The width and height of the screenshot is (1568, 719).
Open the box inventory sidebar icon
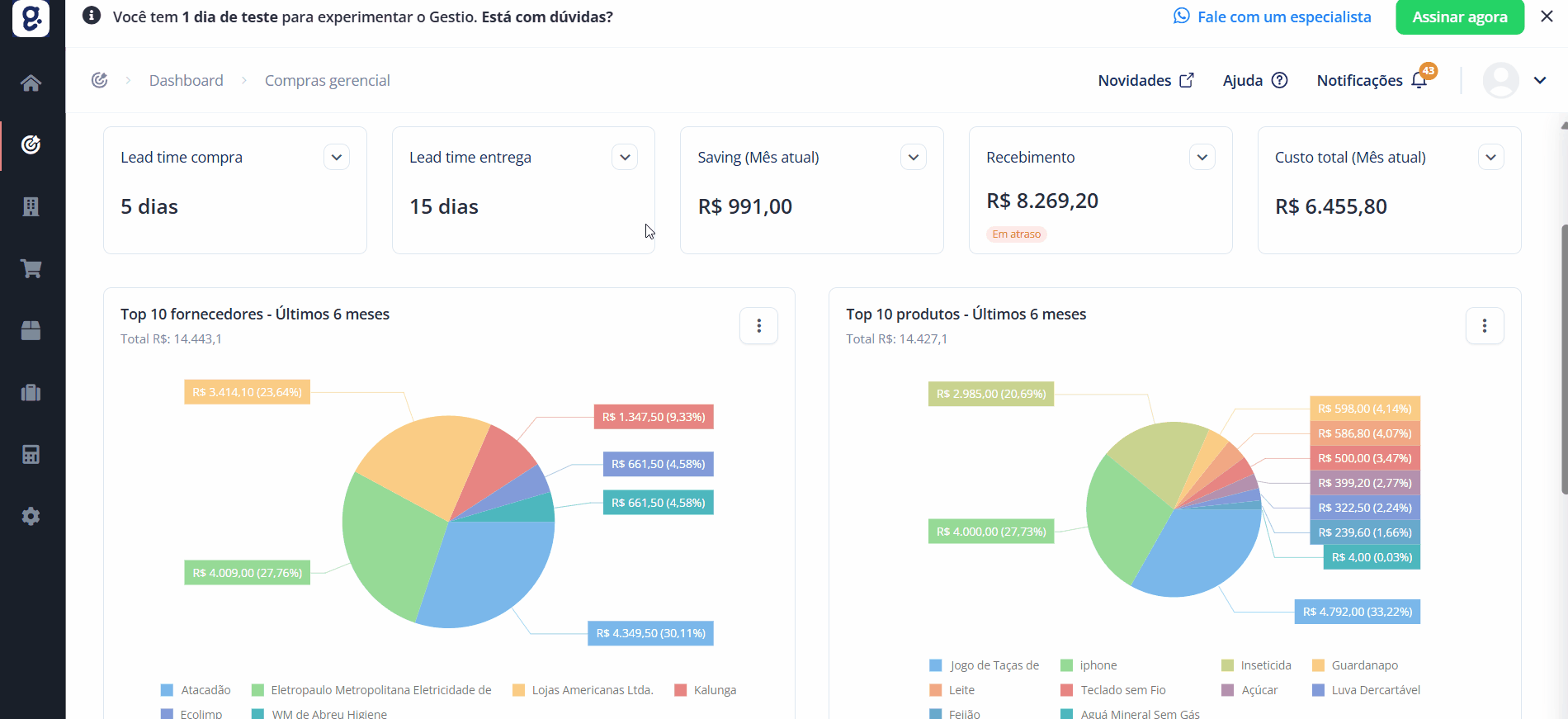click(x=31, y=330)
